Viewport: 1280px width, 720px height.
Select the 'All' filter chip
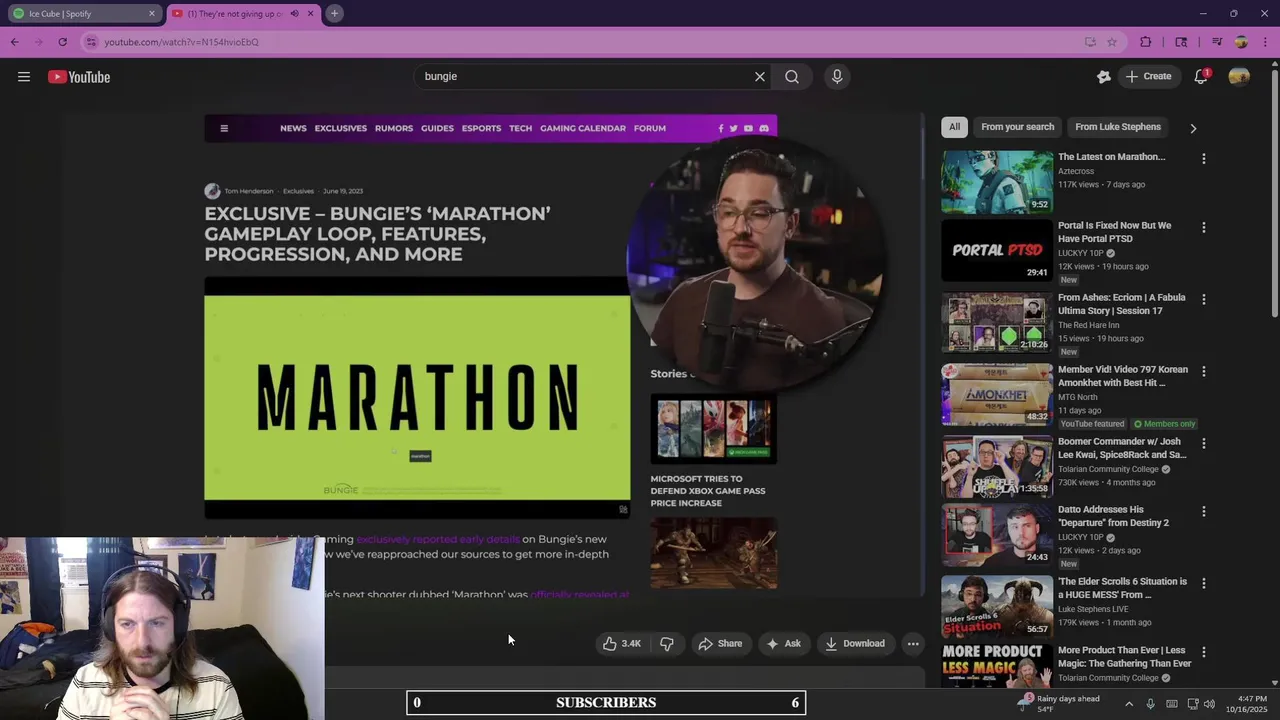pos(954,127)
